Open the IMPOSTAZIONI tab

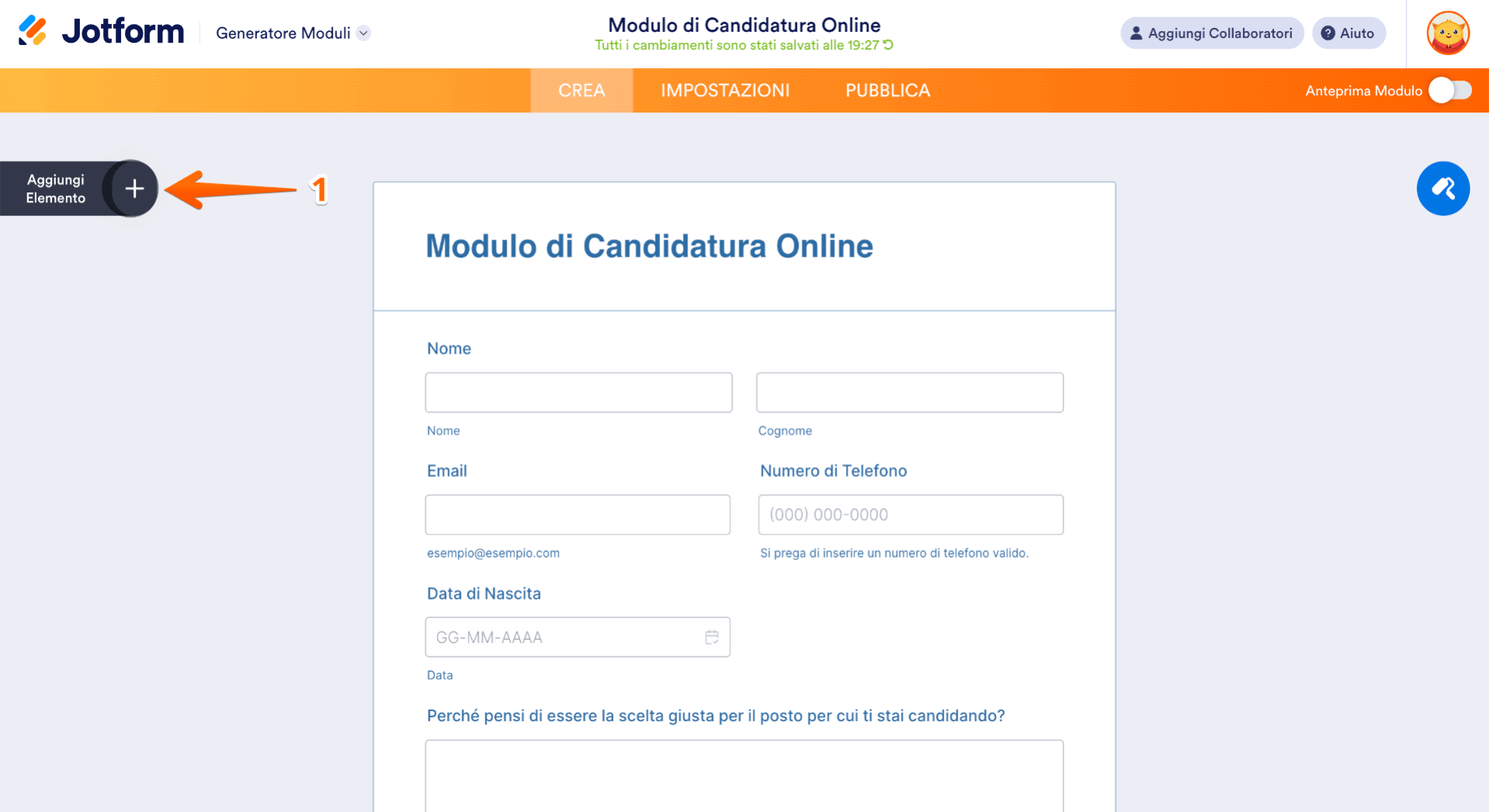tap(725, 90)
